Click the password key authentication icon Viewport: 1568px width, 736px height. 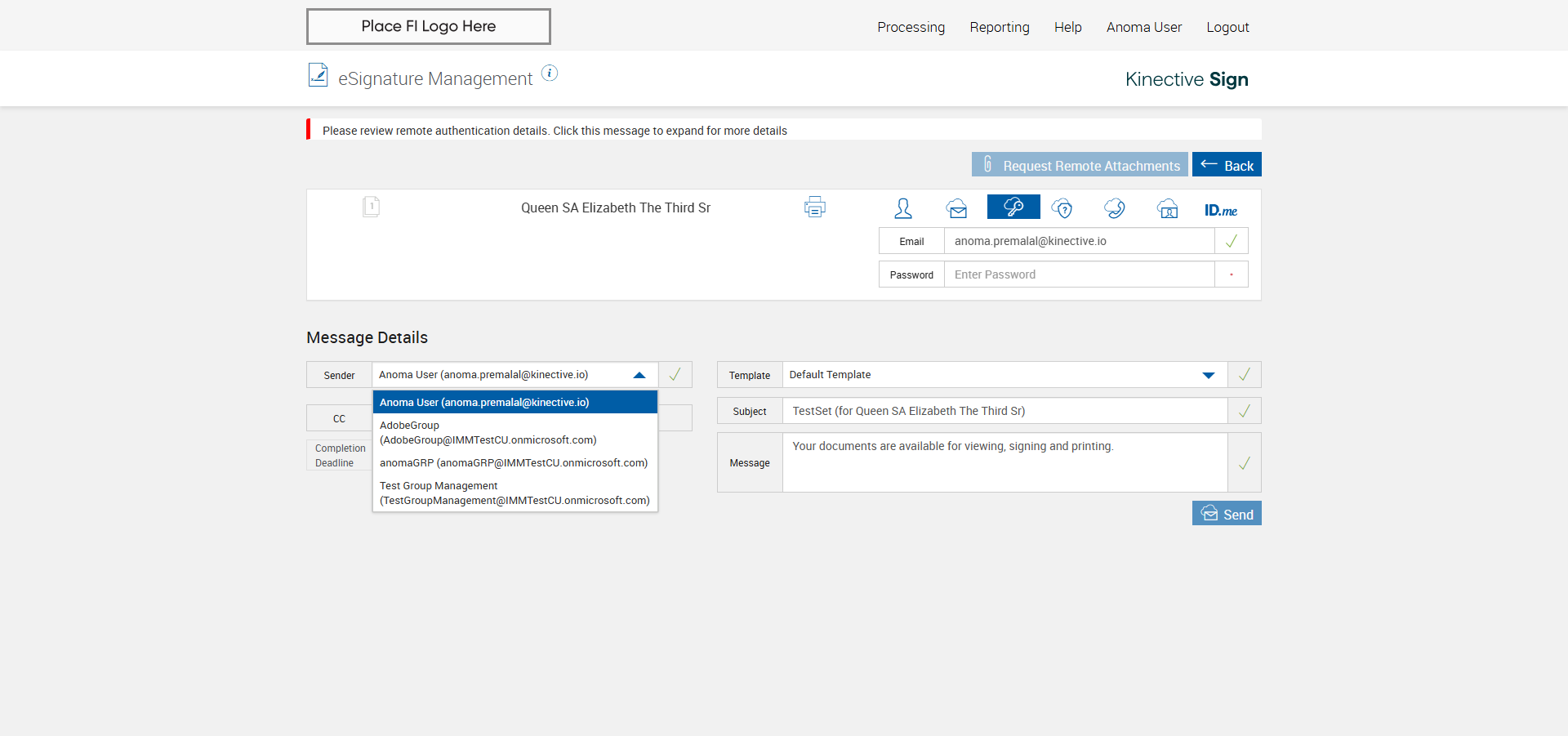pyautogui.click(x=1013, y=207)
